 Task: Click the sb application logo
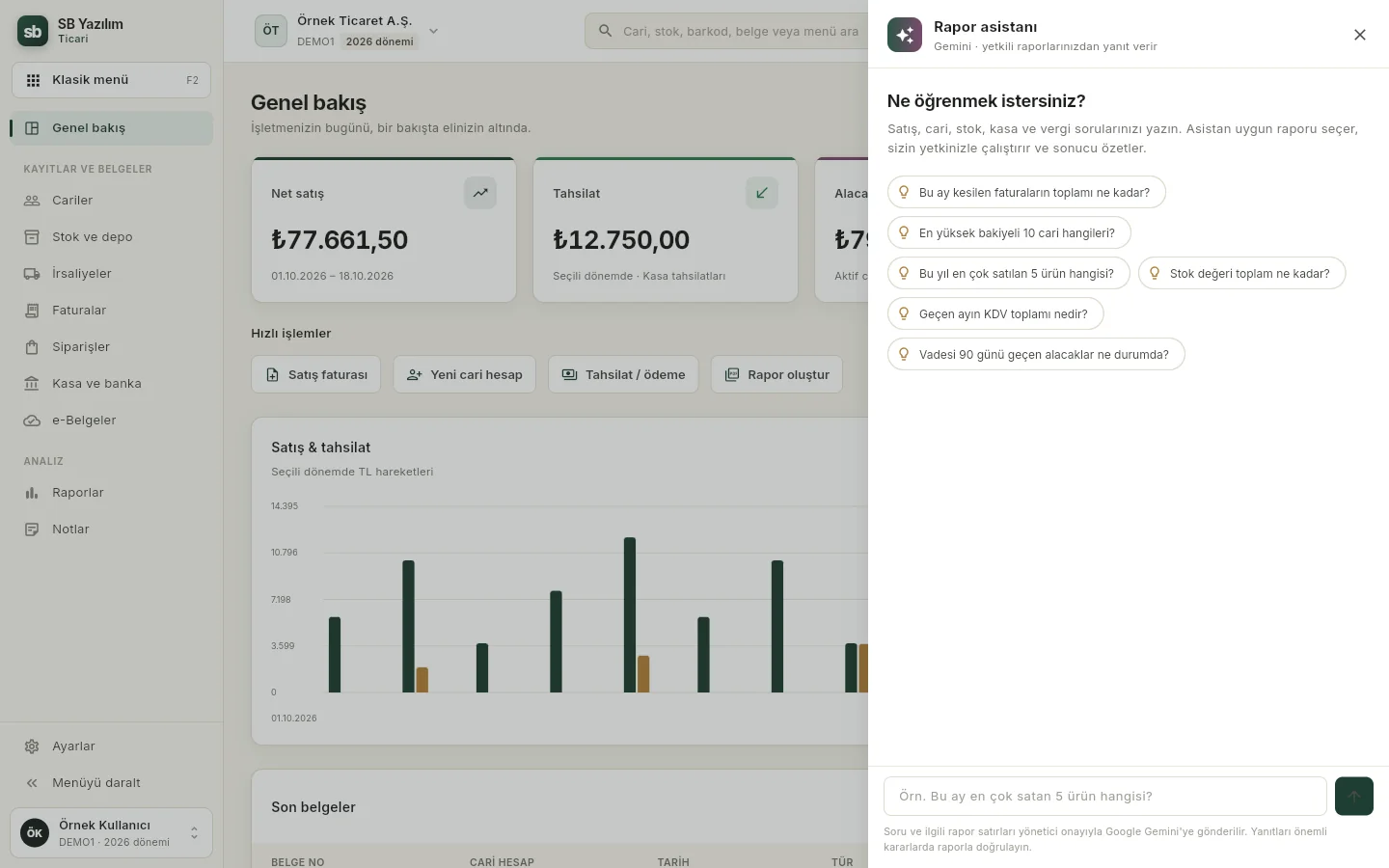(x=33, y=31)
